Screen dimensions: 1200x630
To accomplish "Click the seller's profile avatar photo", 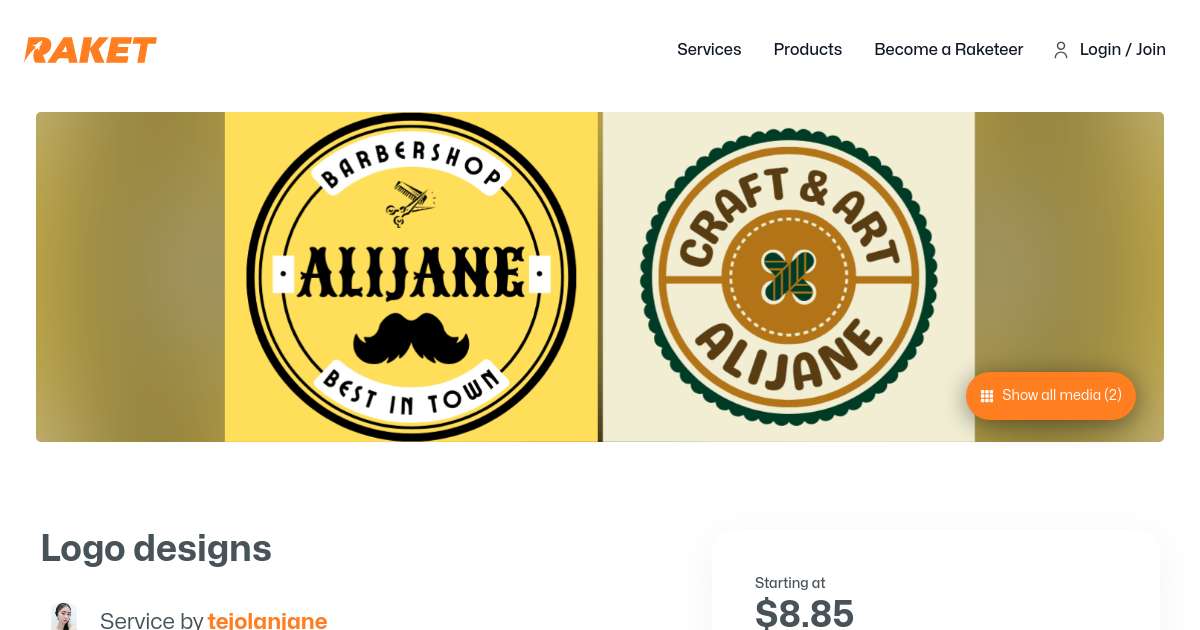I will pos(64,616).
